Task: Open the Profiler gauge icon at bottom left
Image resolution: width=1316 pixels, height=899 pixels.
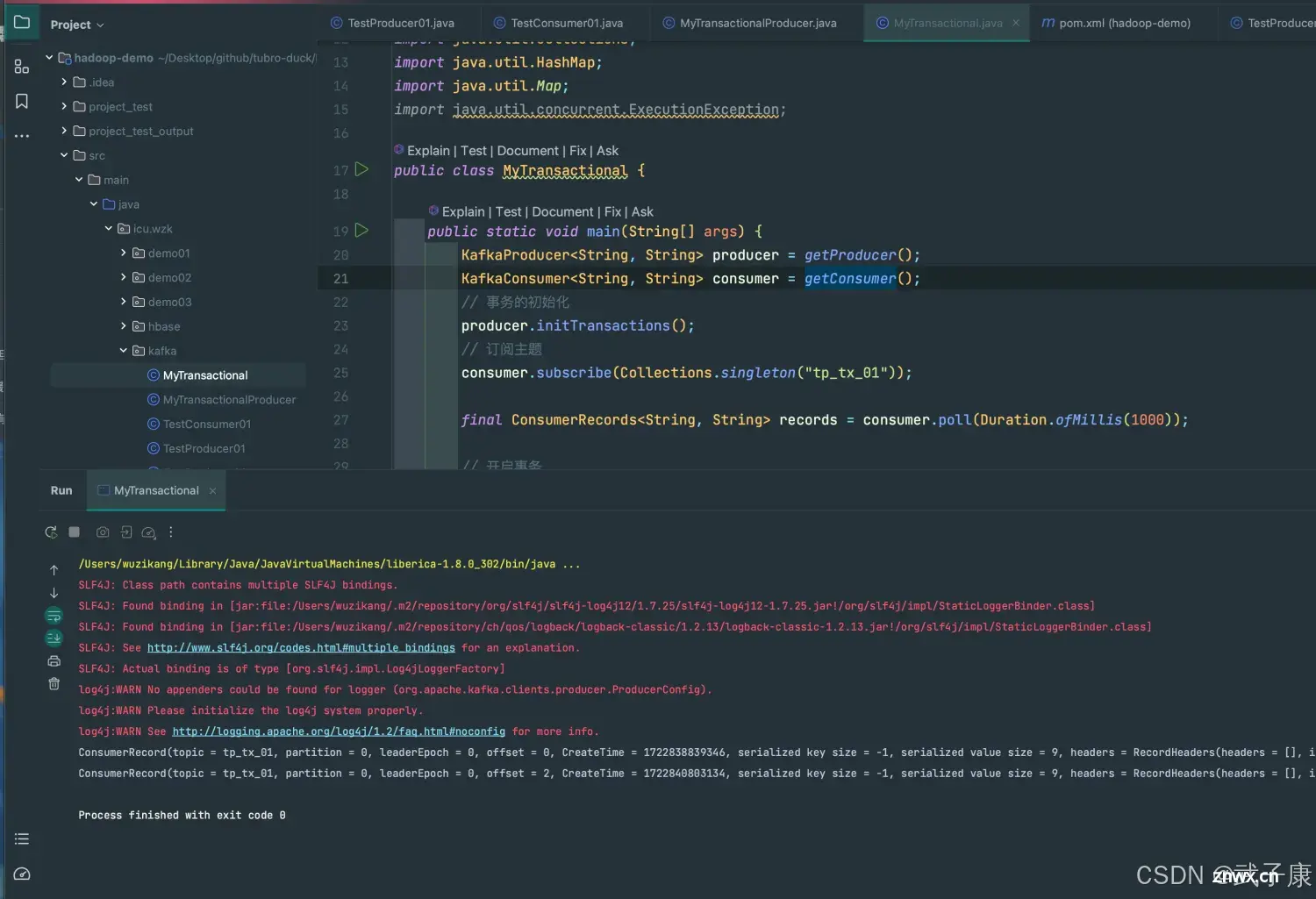Action: 22,874
